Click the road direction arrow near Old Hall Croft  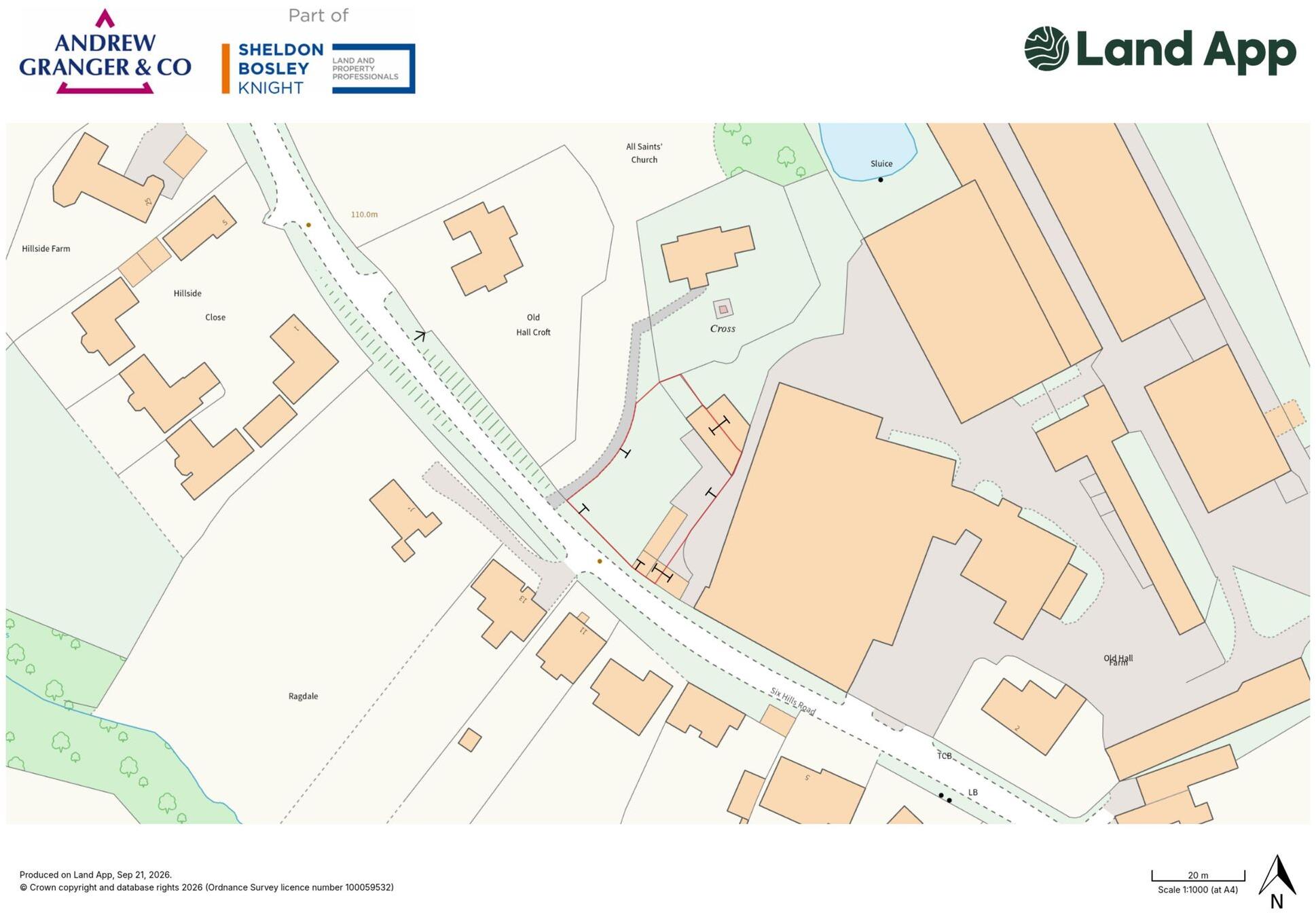(420, 335)
